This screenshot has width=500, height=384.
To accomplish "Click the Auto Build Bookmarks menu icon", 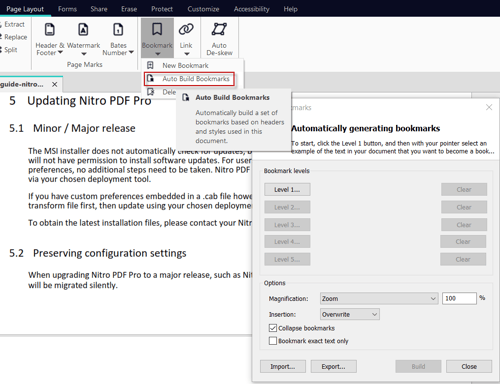I will (x=150, y=79).
